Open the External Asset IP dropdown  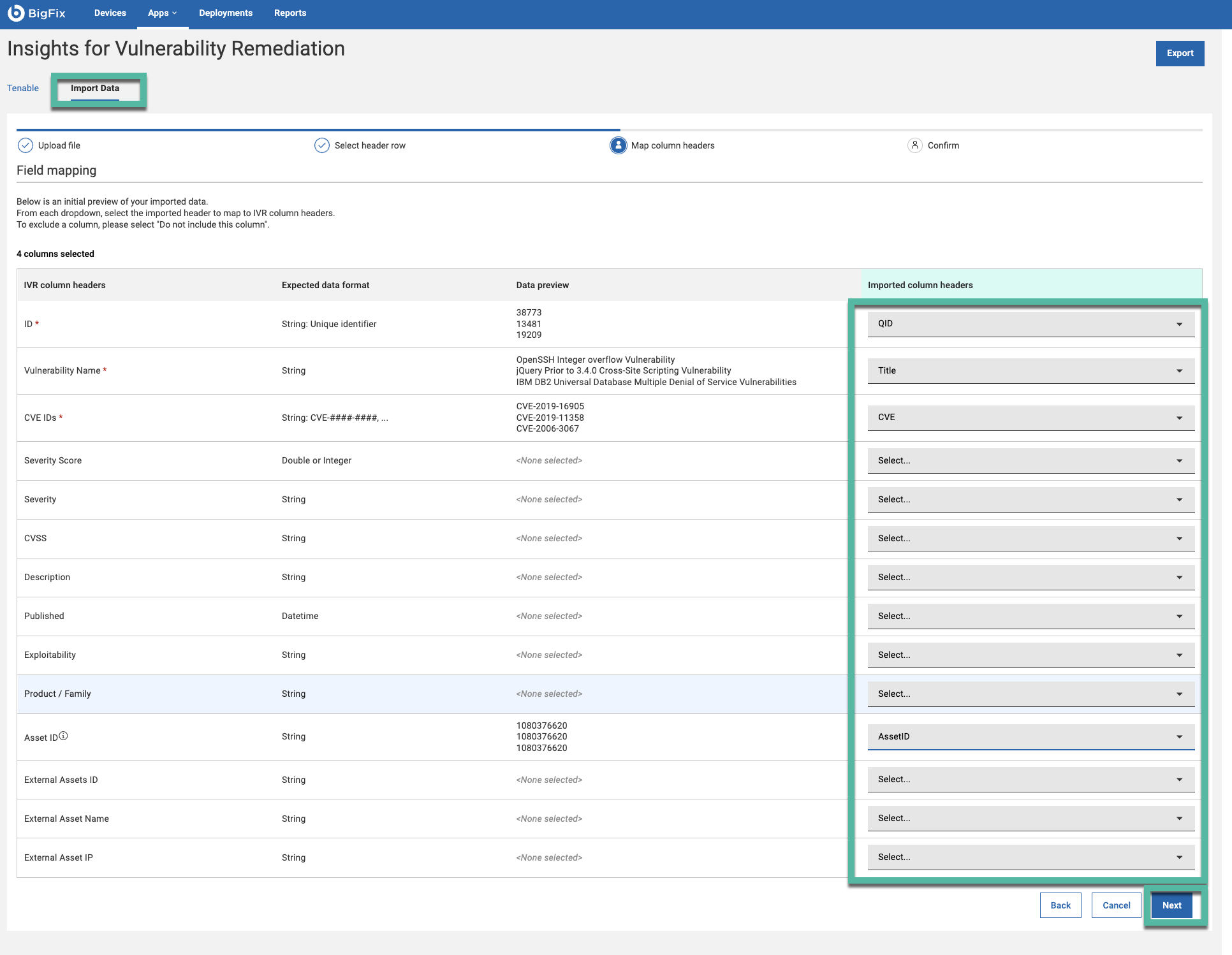(1030, 857)
